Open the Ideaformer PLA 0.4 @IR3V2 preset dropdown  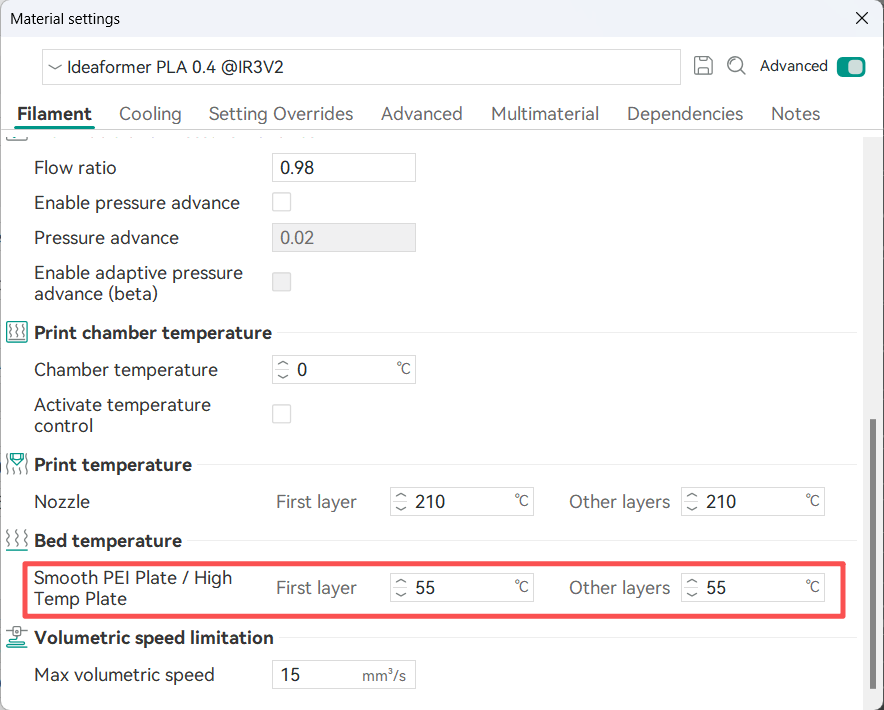pyautogui.click(x=361, y=67)
